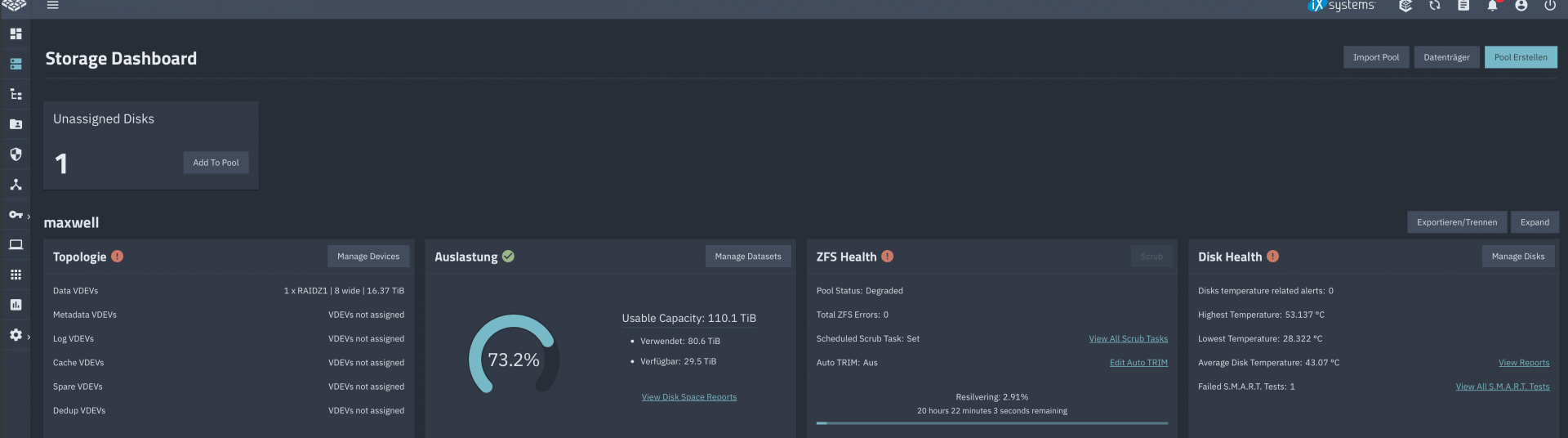
Task: Click the 'Highest Temperature: 53.137 °C' text
Action: (x=1261, y=315)
